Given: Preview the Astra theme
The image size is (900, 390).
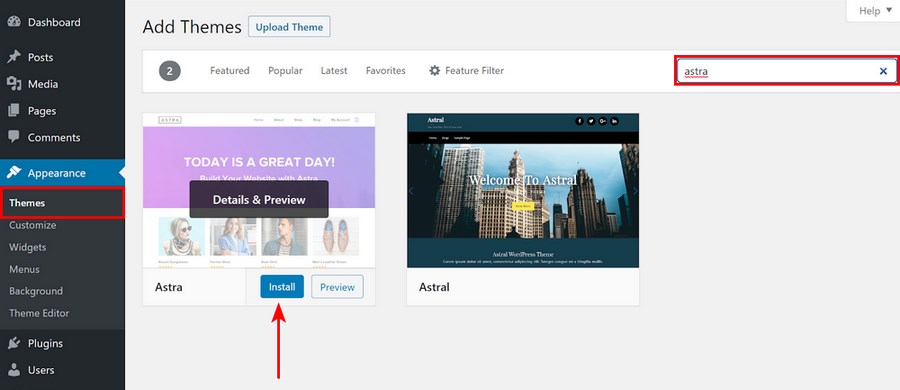Looking at the screenshot, I should (x=338, y=287).
